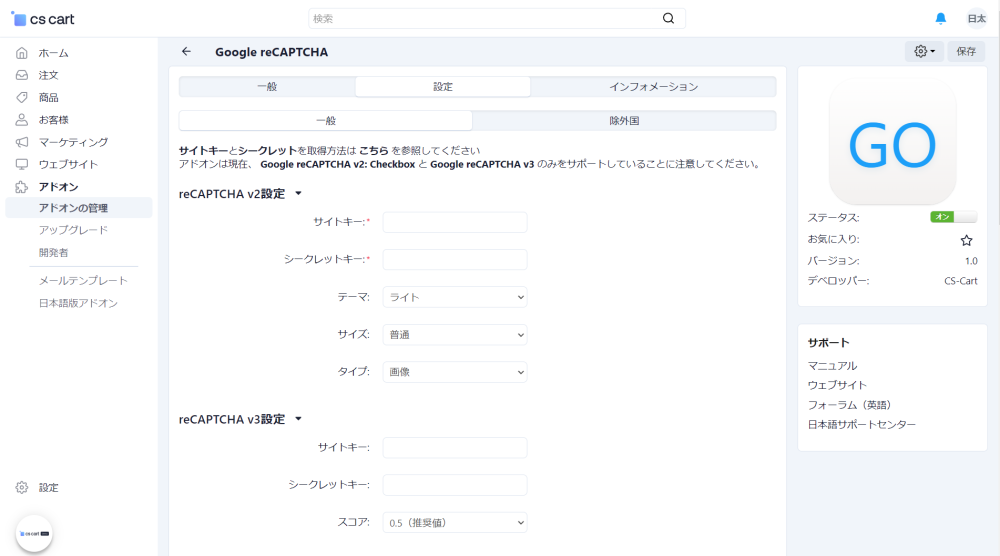Viewport: 1000px width, 556px height.
Task: Go back using the arrow icon
Action: coord(186,52)
